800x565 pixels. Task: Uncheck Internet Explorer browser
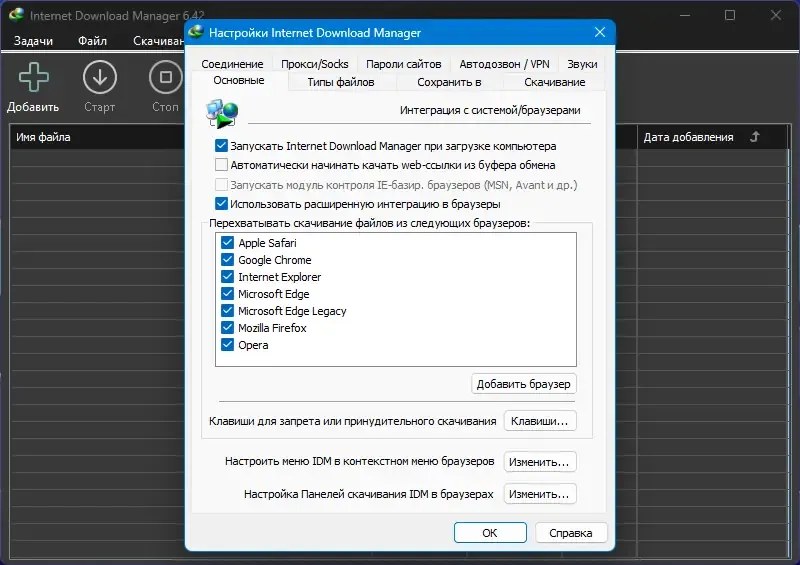coord(227,277)
